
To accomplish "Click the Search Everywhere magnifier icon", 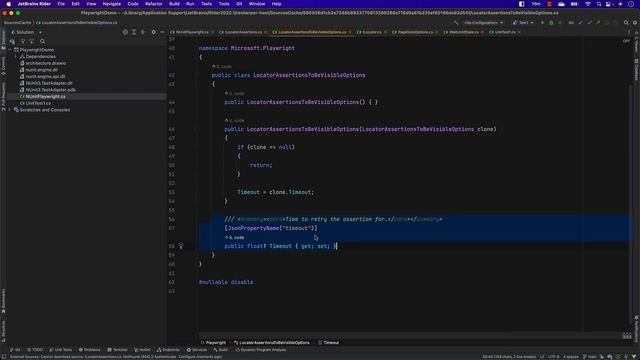I will tap(626, 23).
